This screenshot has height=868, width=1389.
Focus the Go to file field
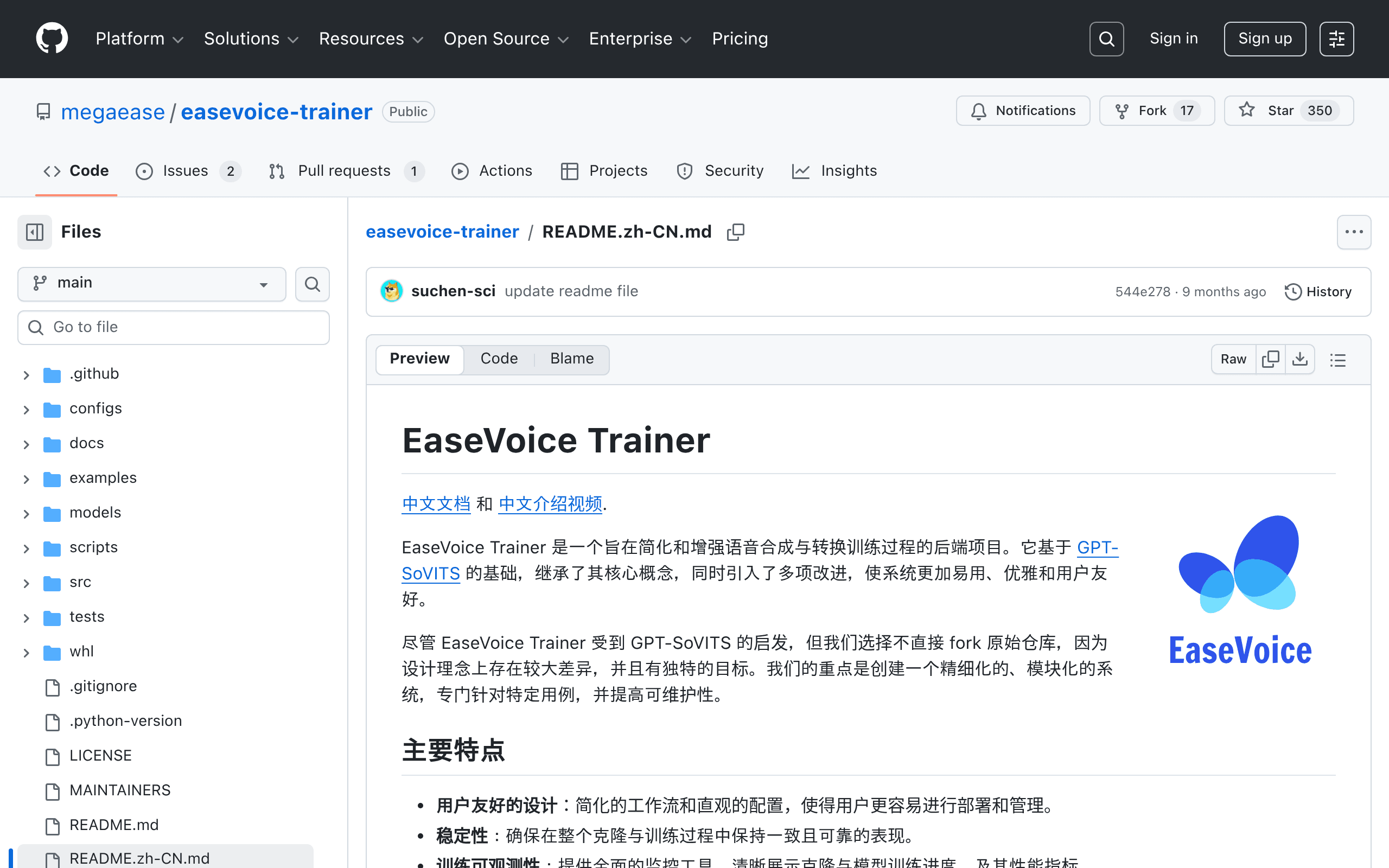click(173, 327)
